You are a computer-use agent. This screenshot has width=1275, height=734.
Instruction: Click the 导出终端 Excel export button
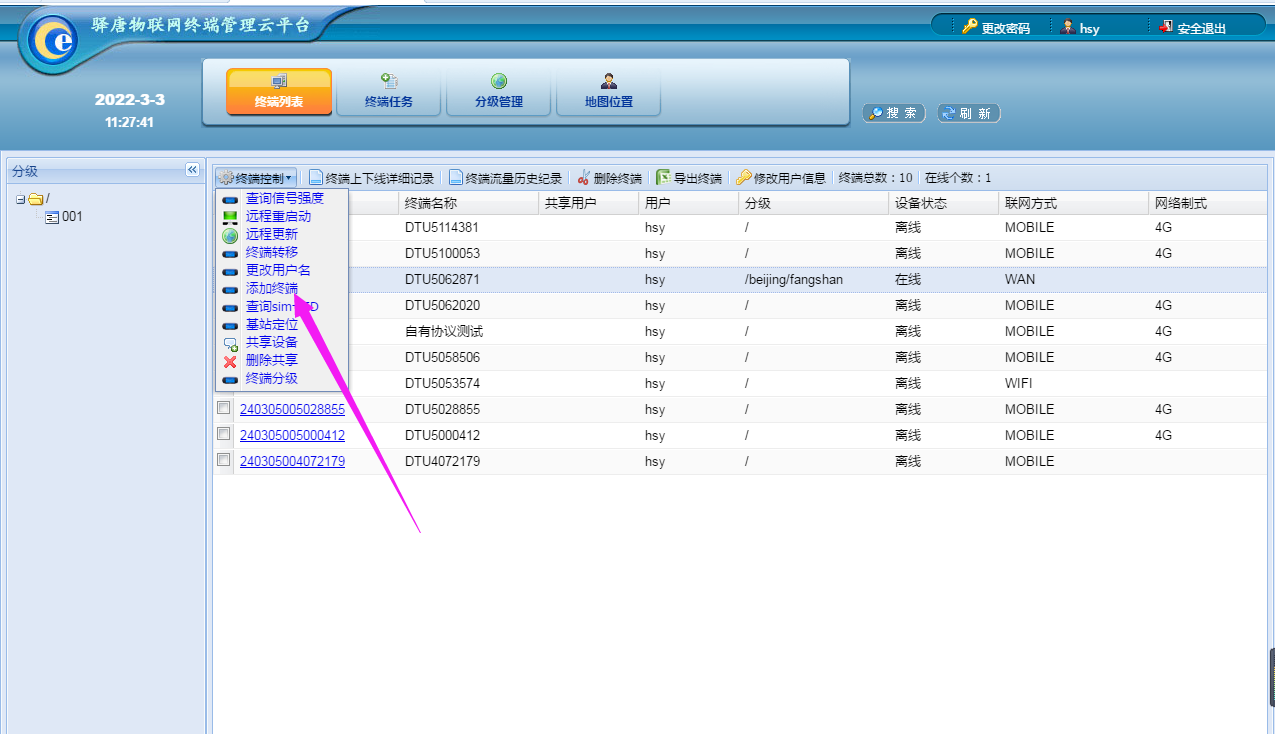click(x=689, y=178)
